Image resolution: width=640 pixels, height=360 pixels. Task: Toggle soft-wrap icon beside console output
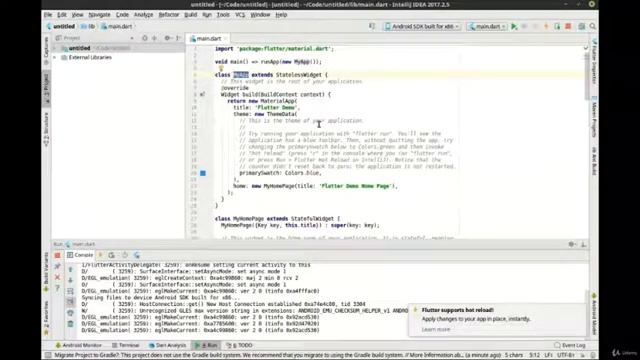click(70, 291)
